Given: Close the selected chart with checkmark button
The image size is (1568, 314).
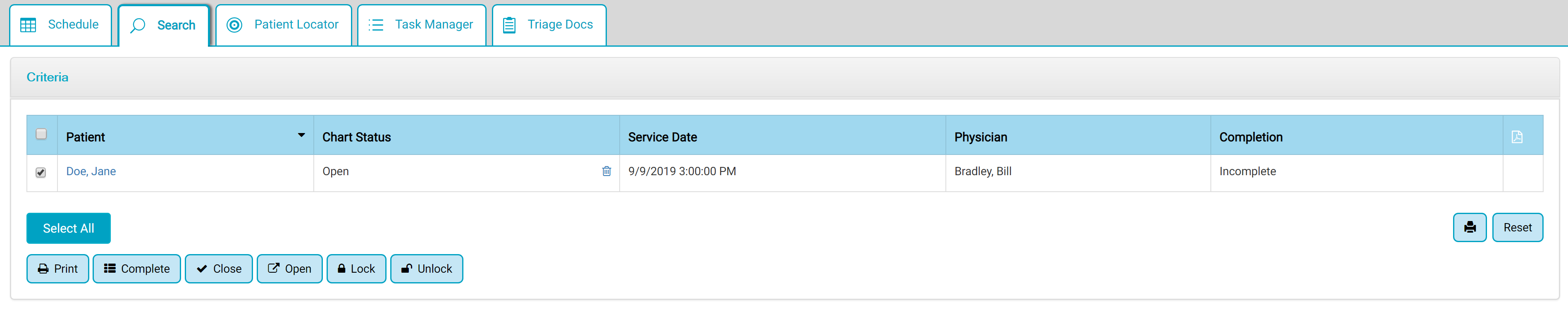Looking at the screenshot, I should (x=219, y=269).
